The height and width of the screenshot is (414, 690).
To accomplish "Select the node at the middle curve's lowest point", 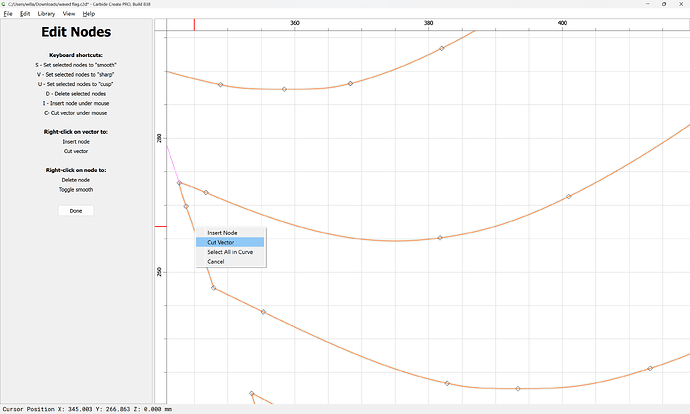I will pos(440,238).
